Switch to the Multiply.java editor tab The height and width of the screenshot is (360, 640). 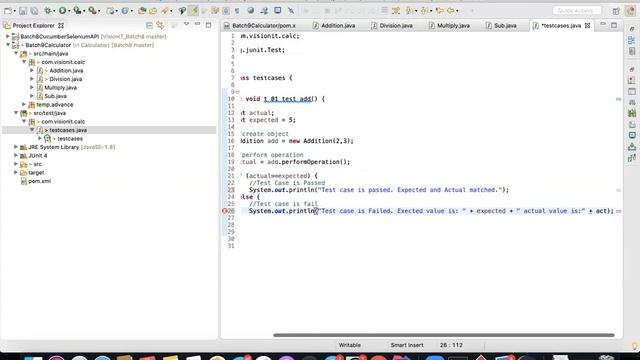(x=449, y=25)
